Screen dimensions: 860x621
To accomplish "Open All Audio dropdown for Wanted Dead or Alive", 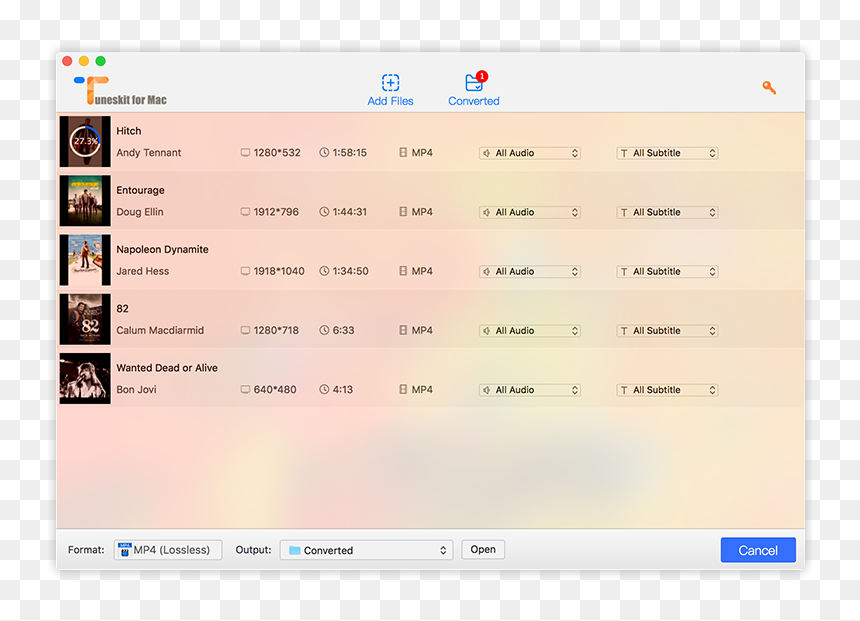I will click(530, 390).
